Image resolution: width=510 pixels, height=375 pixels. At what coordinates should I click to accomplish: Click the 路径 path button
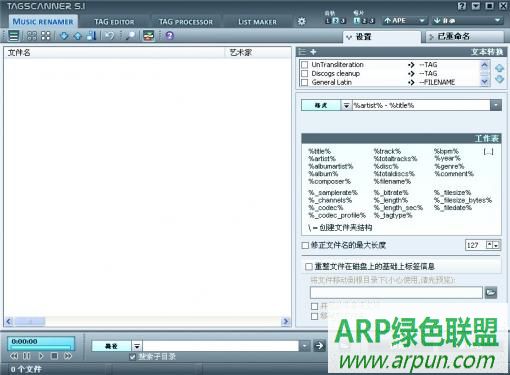[x=112, y=346]
